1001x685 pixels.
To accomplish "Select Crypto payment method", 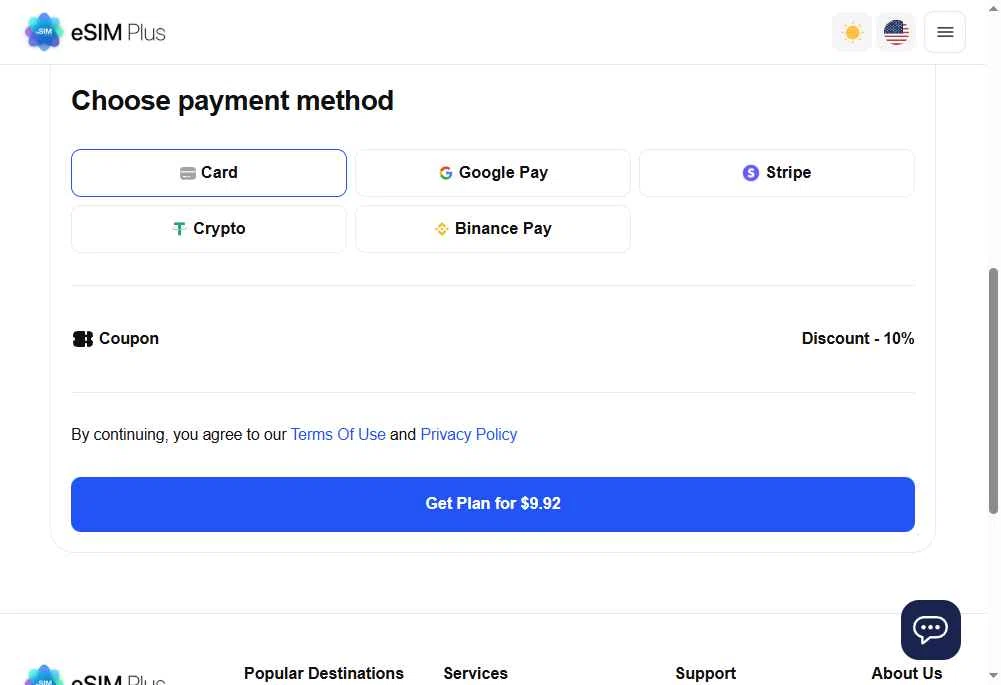I will click(x=209, y=229).
